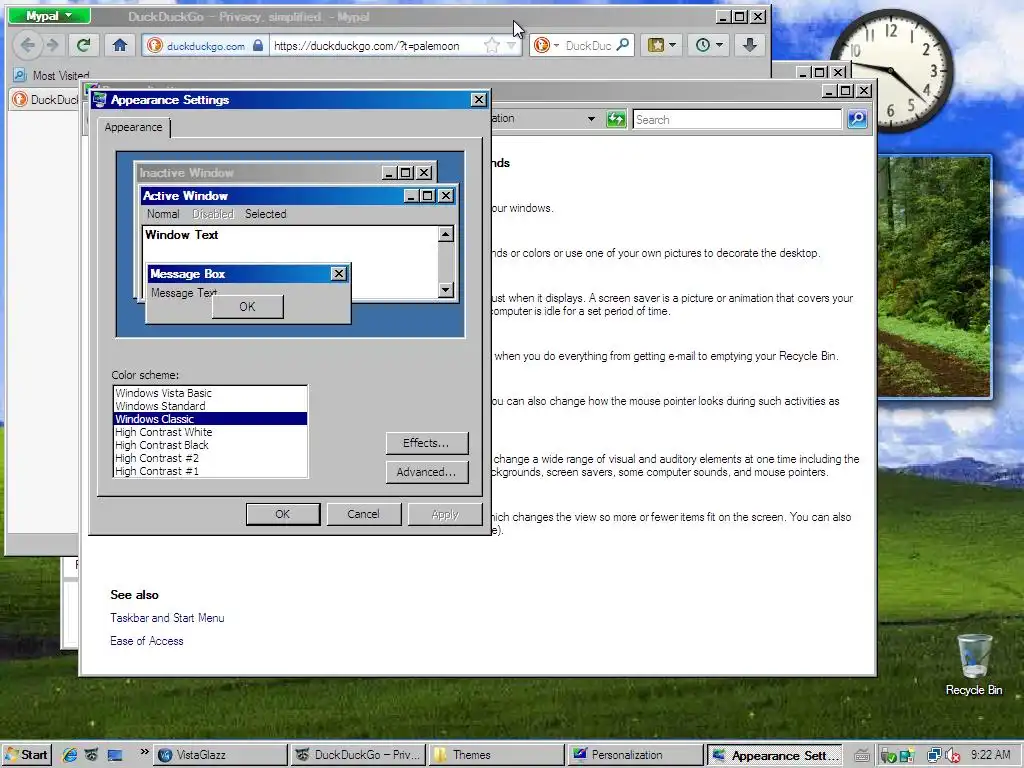Bookmark this page with the star icon
Viewport: 1024px width, 768px height.
coord(492,45)
